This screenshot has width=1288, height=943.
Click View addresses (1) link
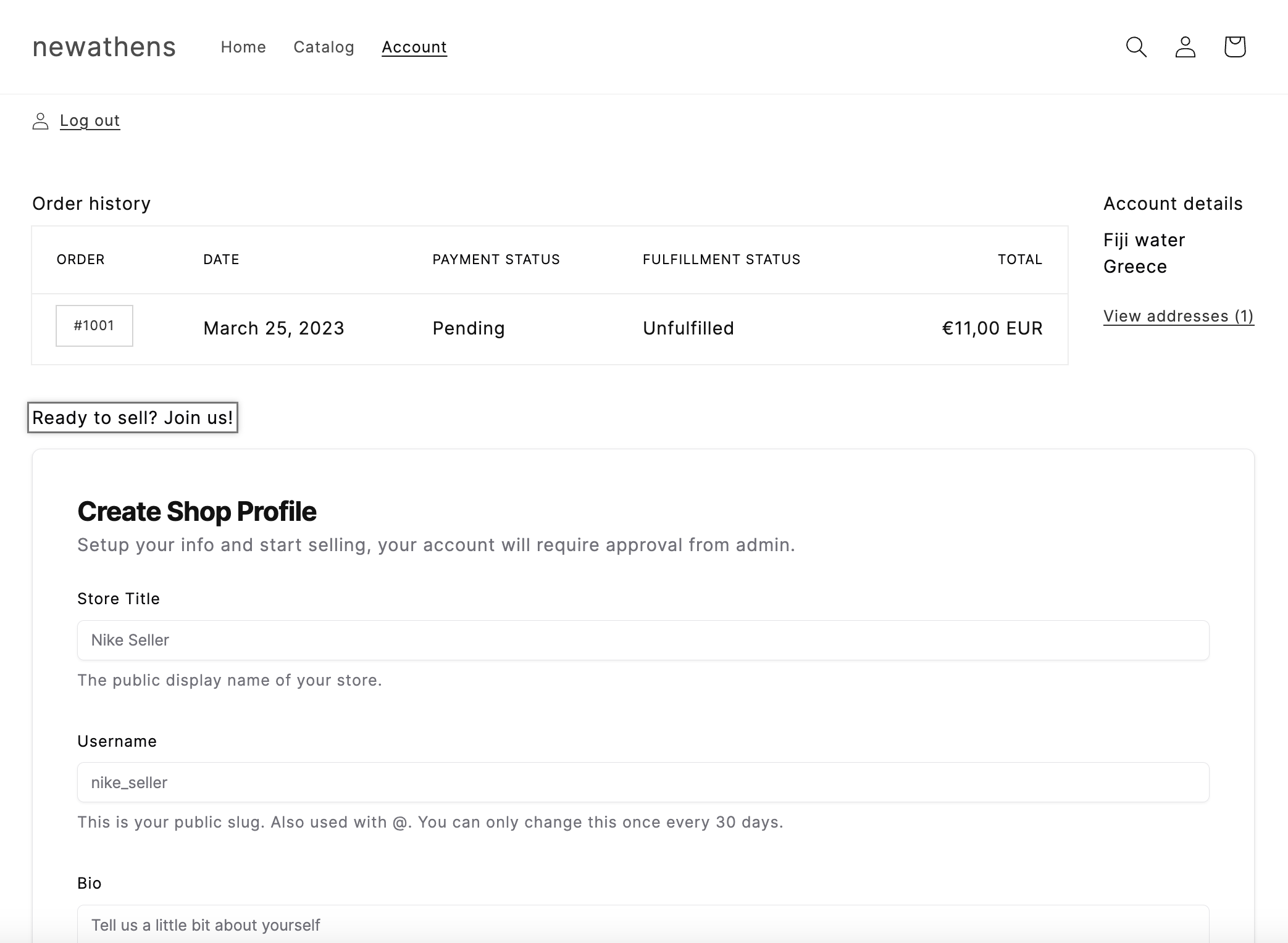1178,316
